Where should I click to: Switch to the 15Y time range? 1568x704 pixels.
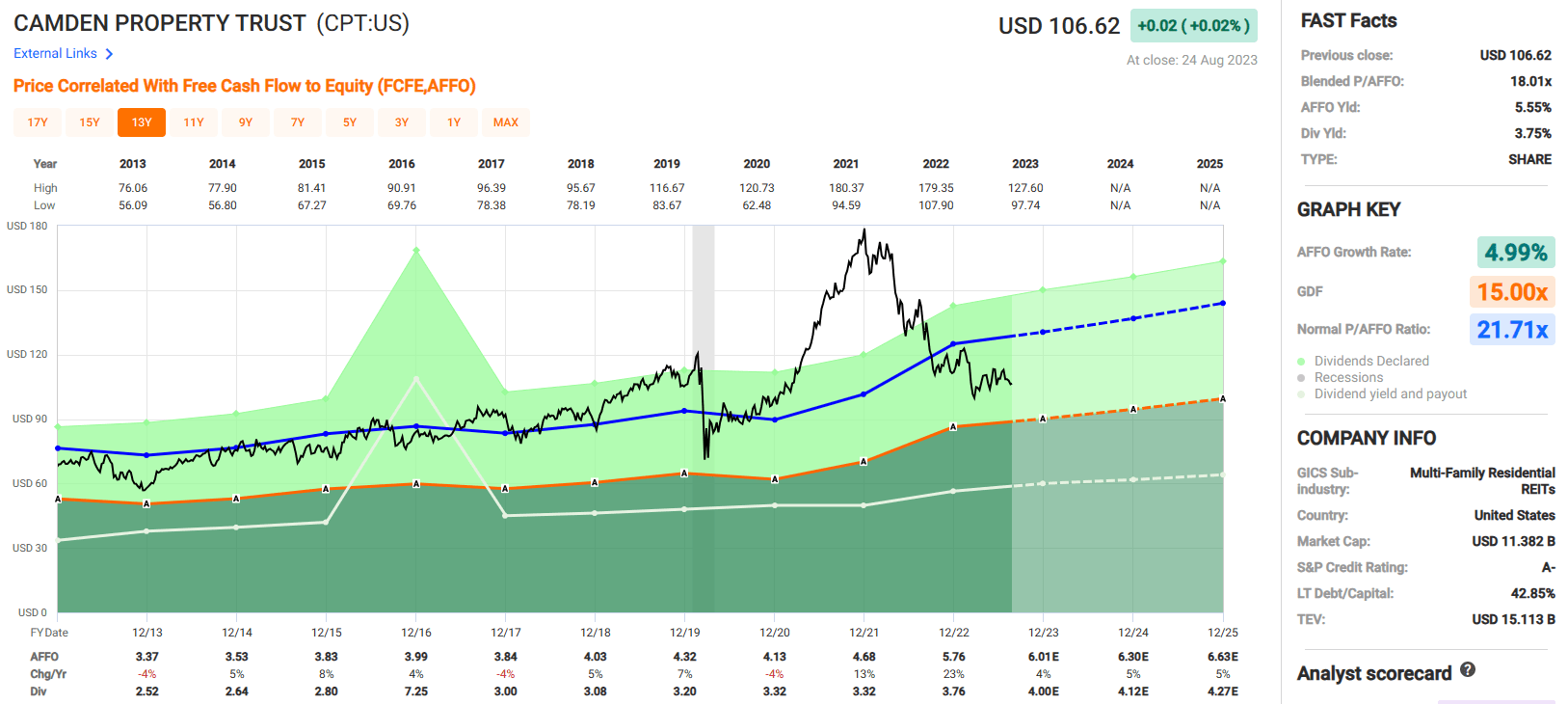tap(90, 122)
